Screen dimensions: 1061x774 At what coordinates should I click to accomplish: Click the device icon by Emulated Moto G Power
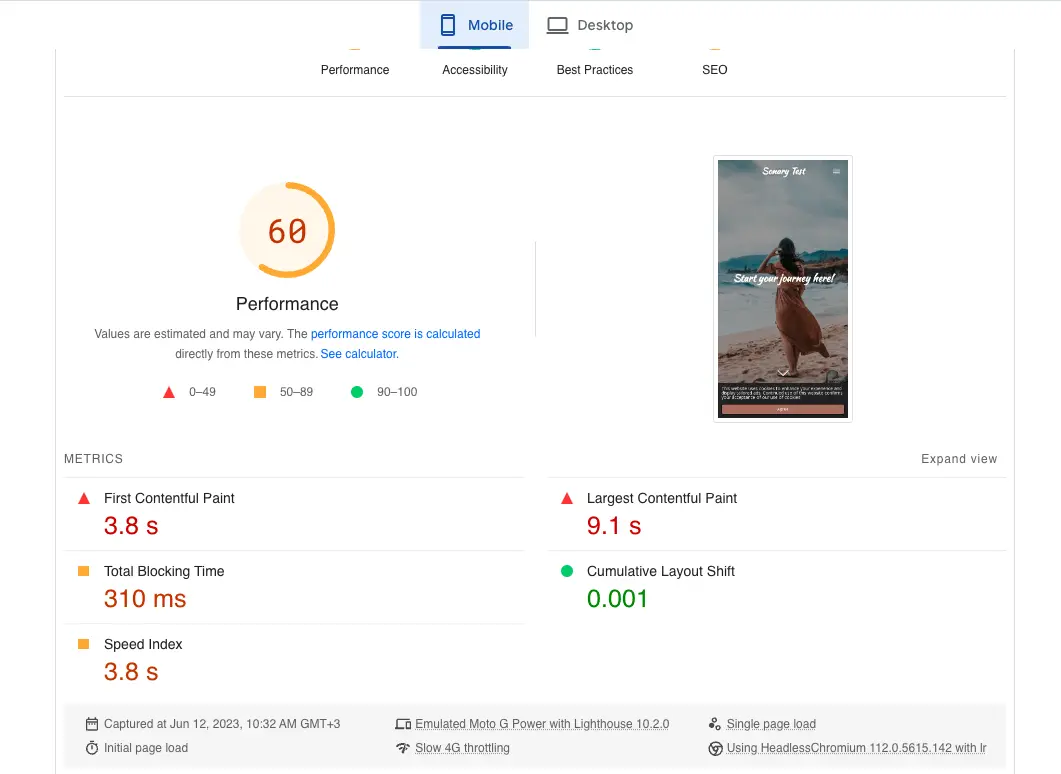click(403, 724)
